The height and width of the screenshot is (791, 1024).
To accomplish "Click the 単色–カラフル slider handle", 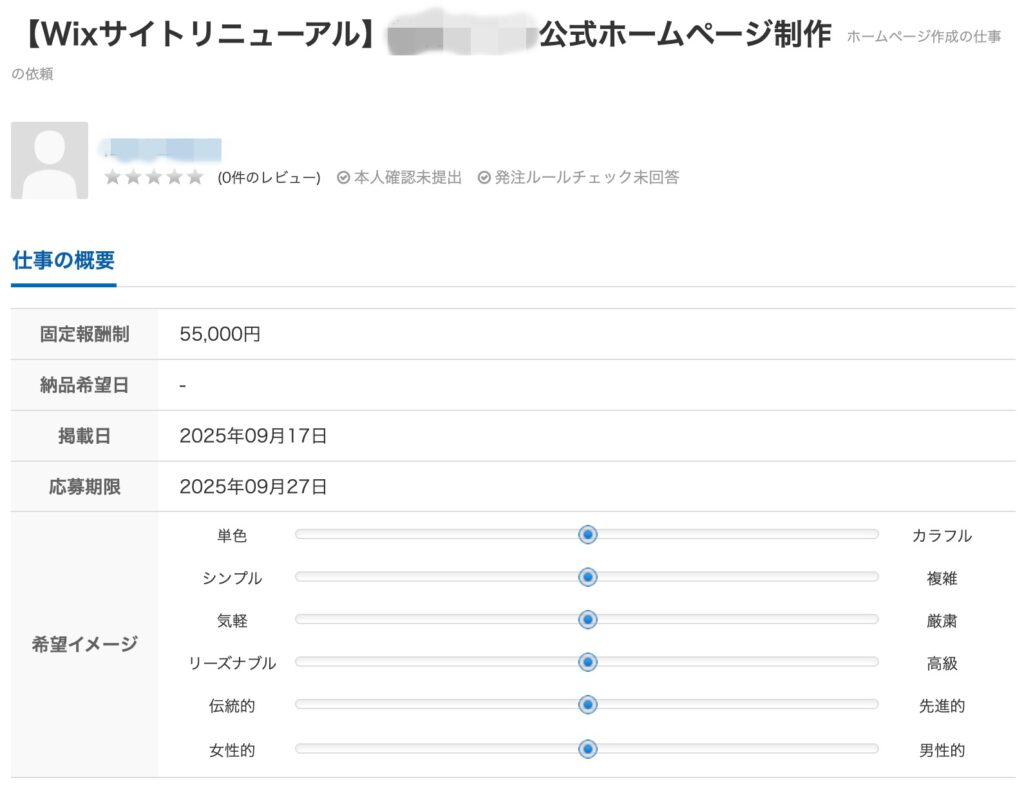I will [x=588, y=535].
